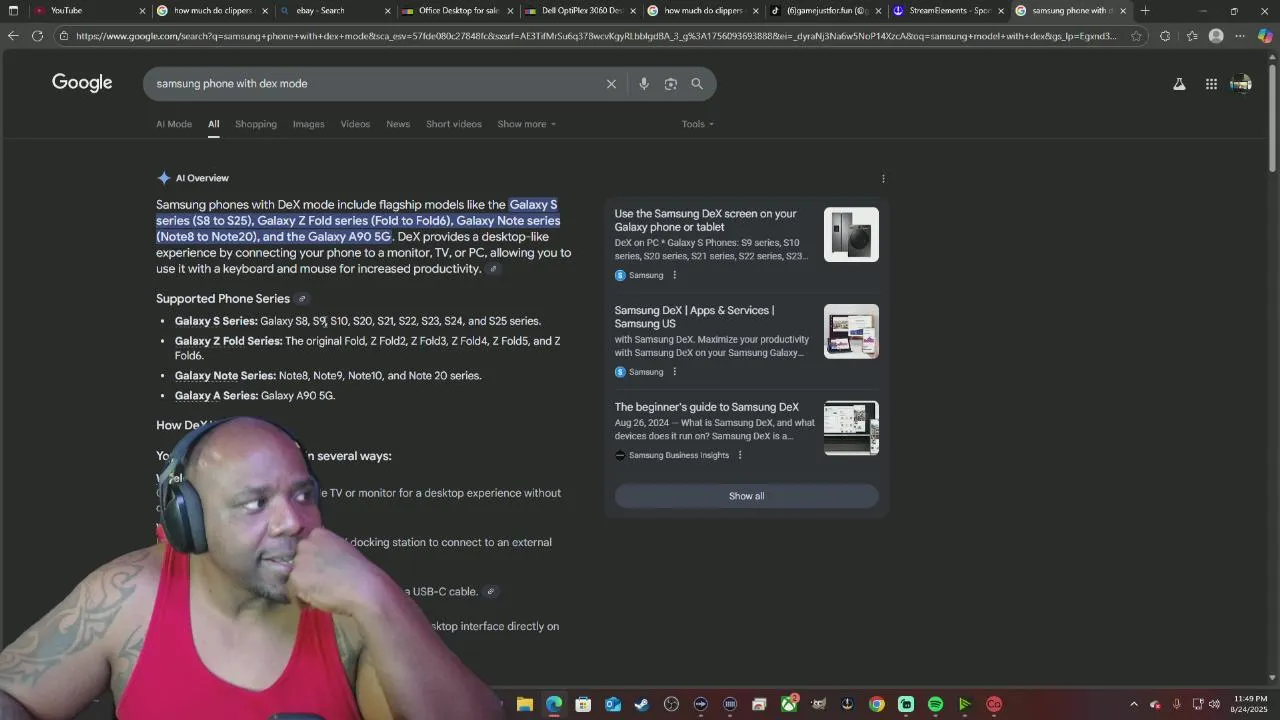The width and height of the screenshot is (1280, 720).
Task: Open AI Overview three-dot options
Action: click(x=883, y=179)
